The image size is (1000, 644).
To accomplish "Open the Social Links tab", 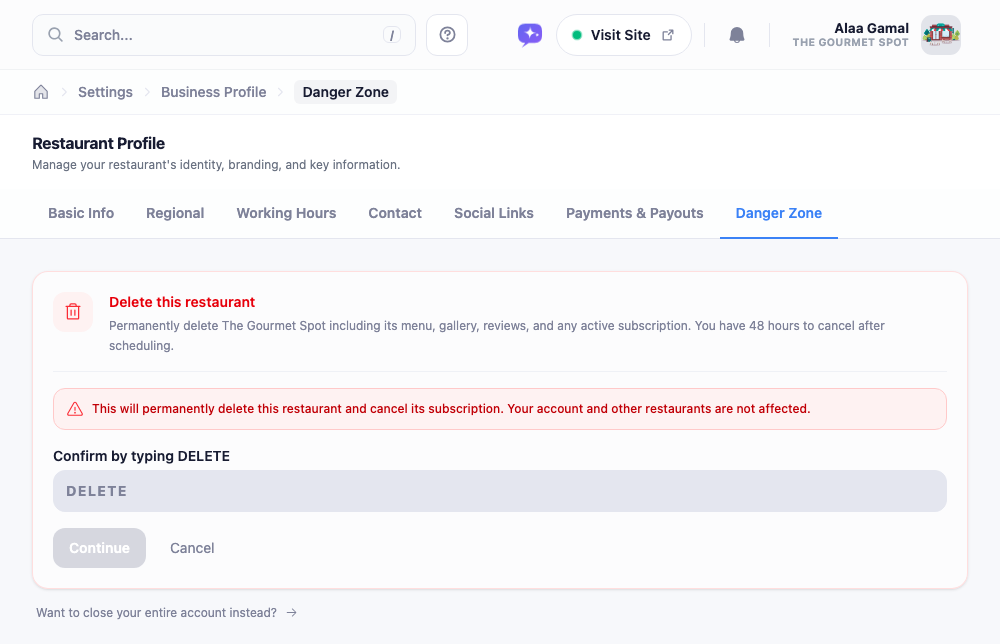I will pos(494,213).
